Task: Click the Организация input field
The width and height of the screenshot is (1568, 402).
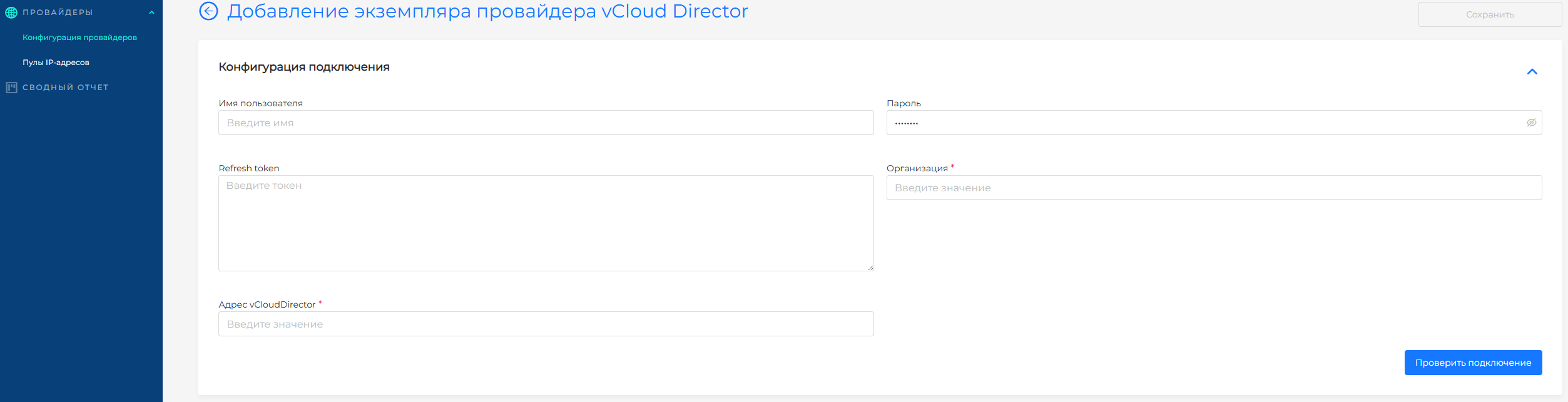Action: pyautogui.click(x=1214, y=188)
